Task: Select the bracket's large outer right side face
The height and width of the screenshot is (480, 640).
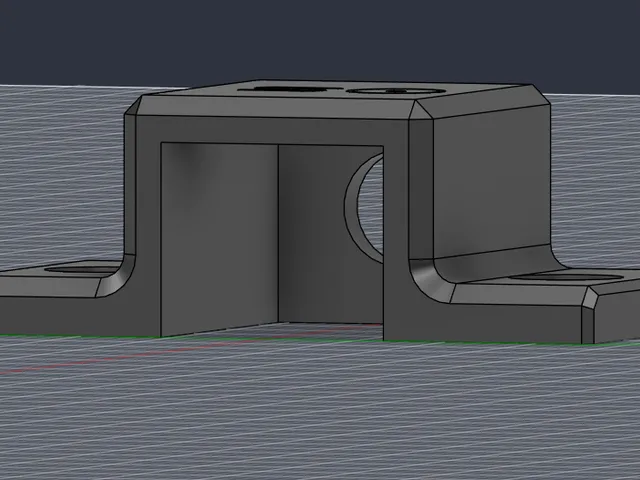Action: (x=491, y=182)
